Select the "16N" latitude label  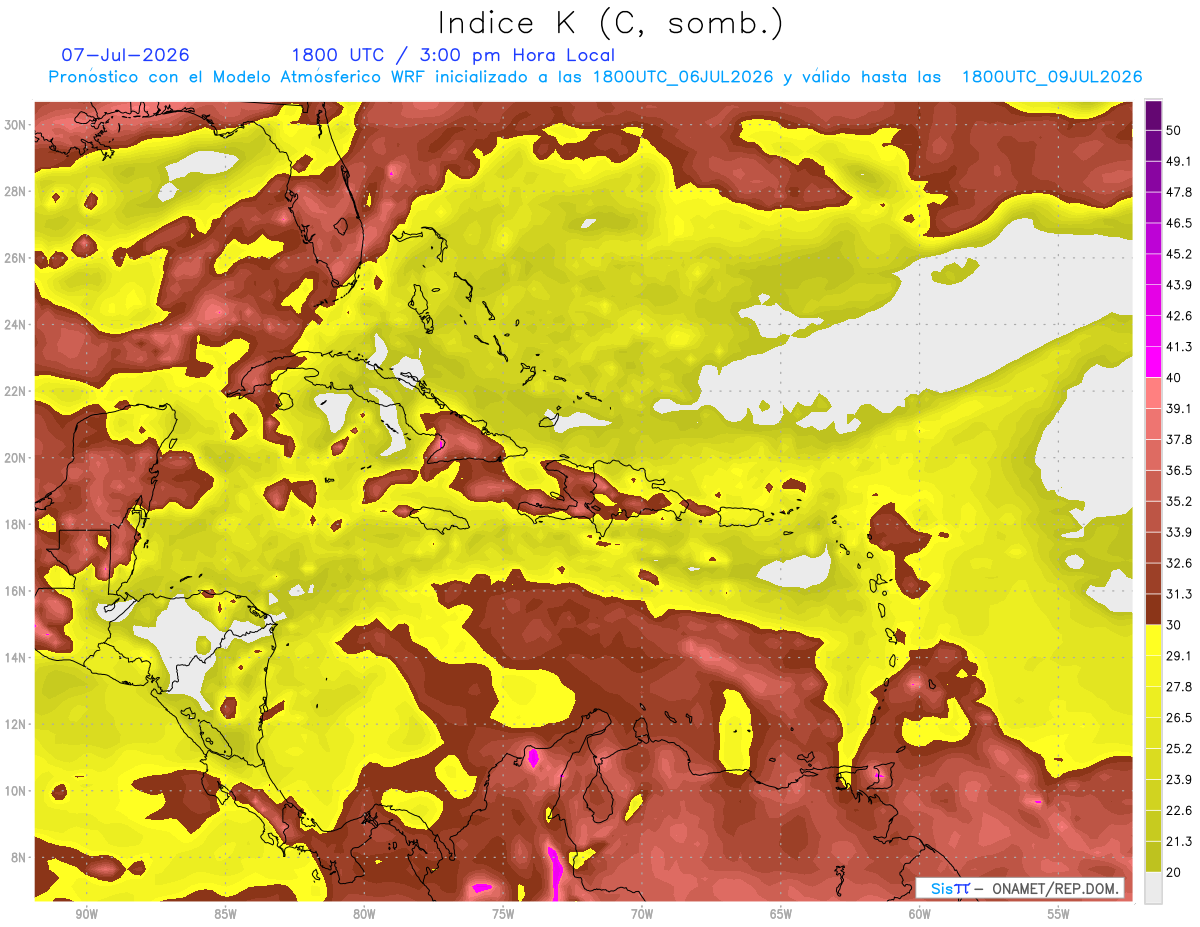point(16,591)
